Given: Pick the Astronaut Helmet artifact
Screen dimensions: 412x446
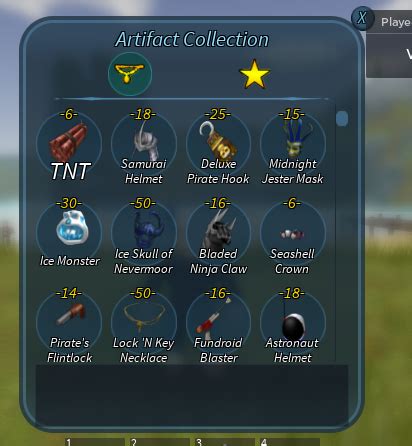Looking at the screenshot, I should [x=293, y=323].
